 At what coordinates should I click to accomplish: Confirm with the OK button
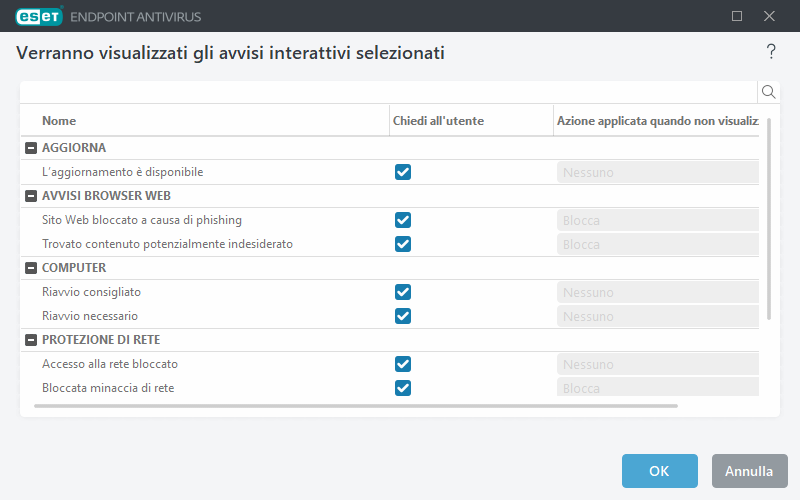pos(660,471)
